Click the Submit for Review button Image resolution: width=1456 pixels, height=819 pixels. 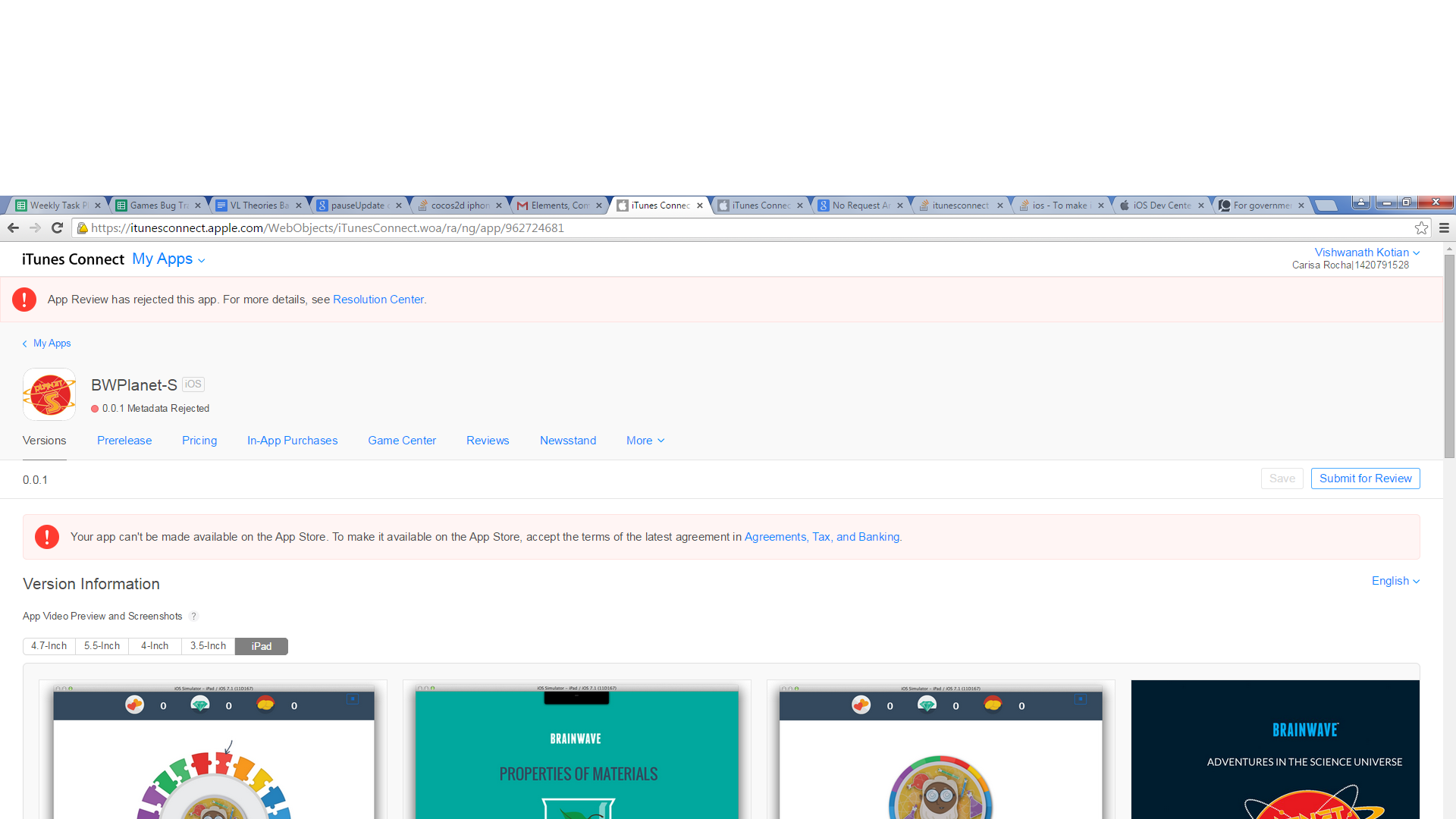(1365, 479)
